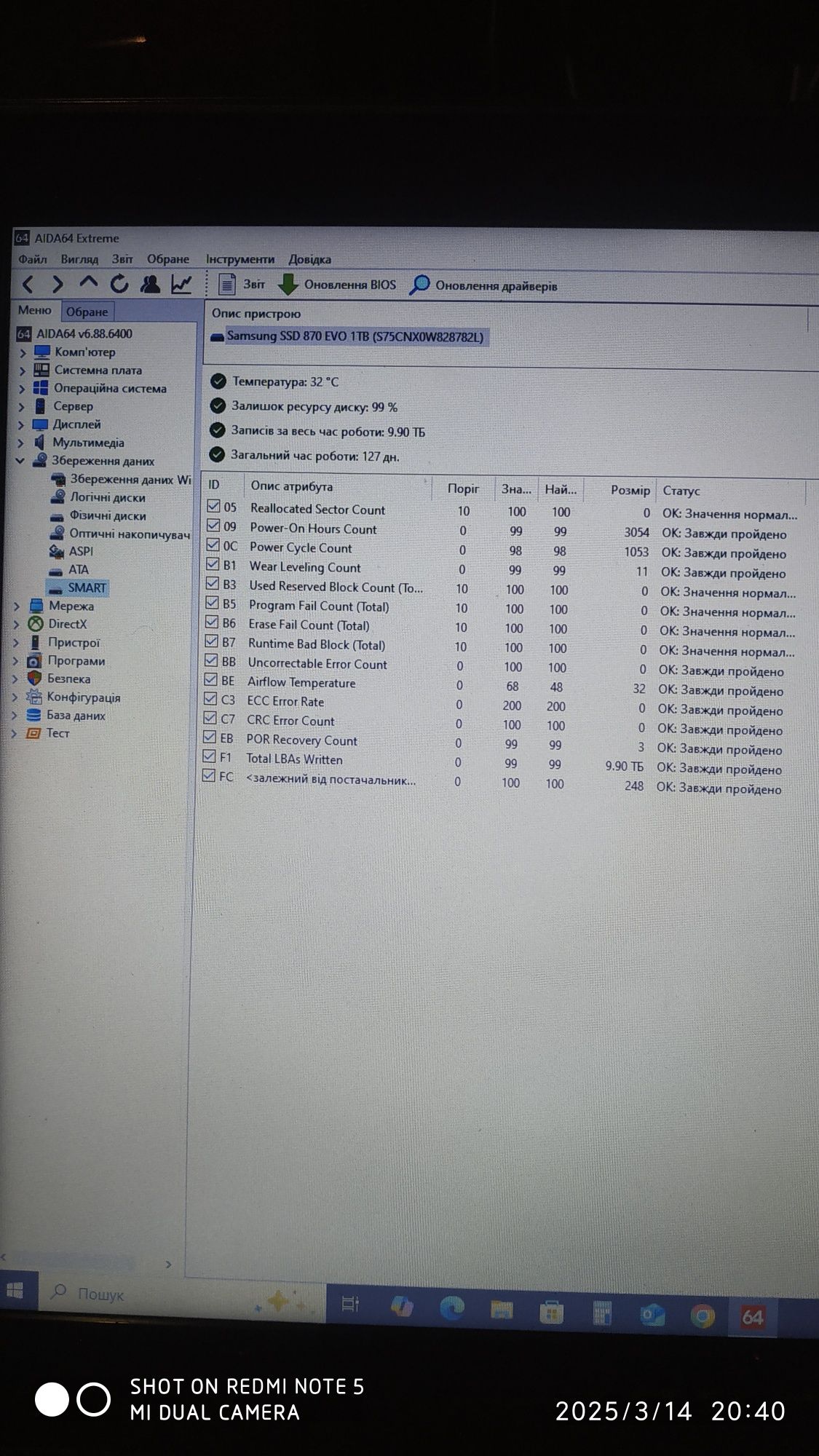Viewport: 819px width, 1456px height.
Task: Toggle checkbox for Power Cycle Count
Action: click(x=213, y=545)
